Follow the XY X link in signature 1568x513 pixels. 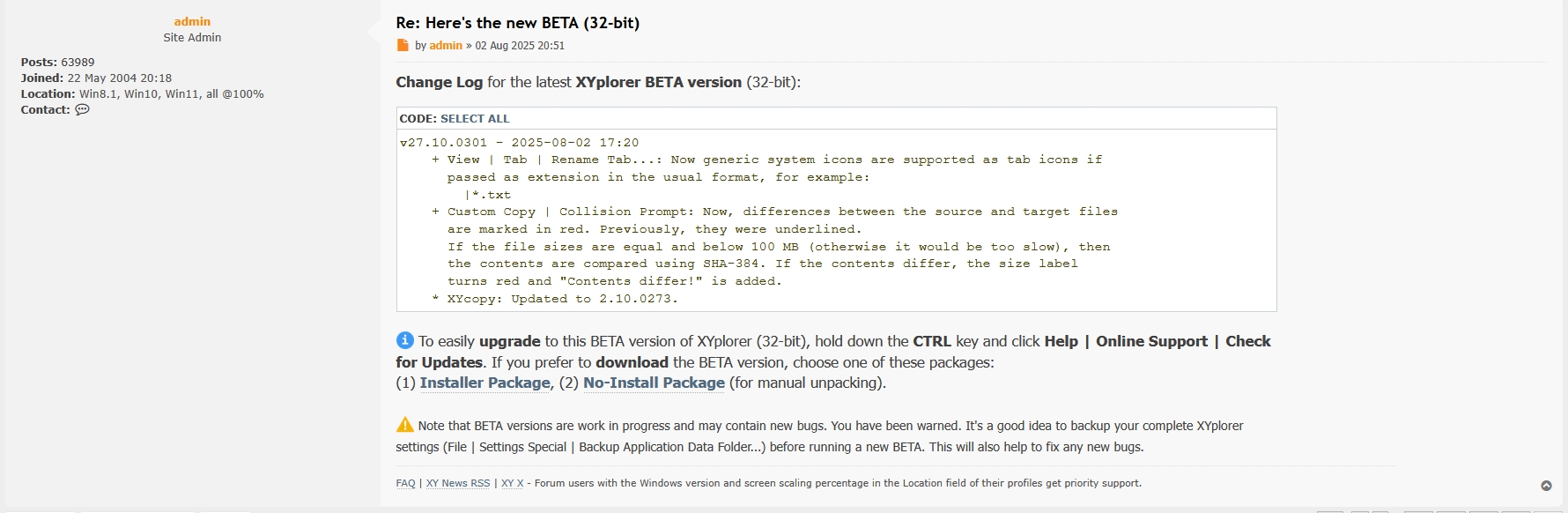click(512, 483)
